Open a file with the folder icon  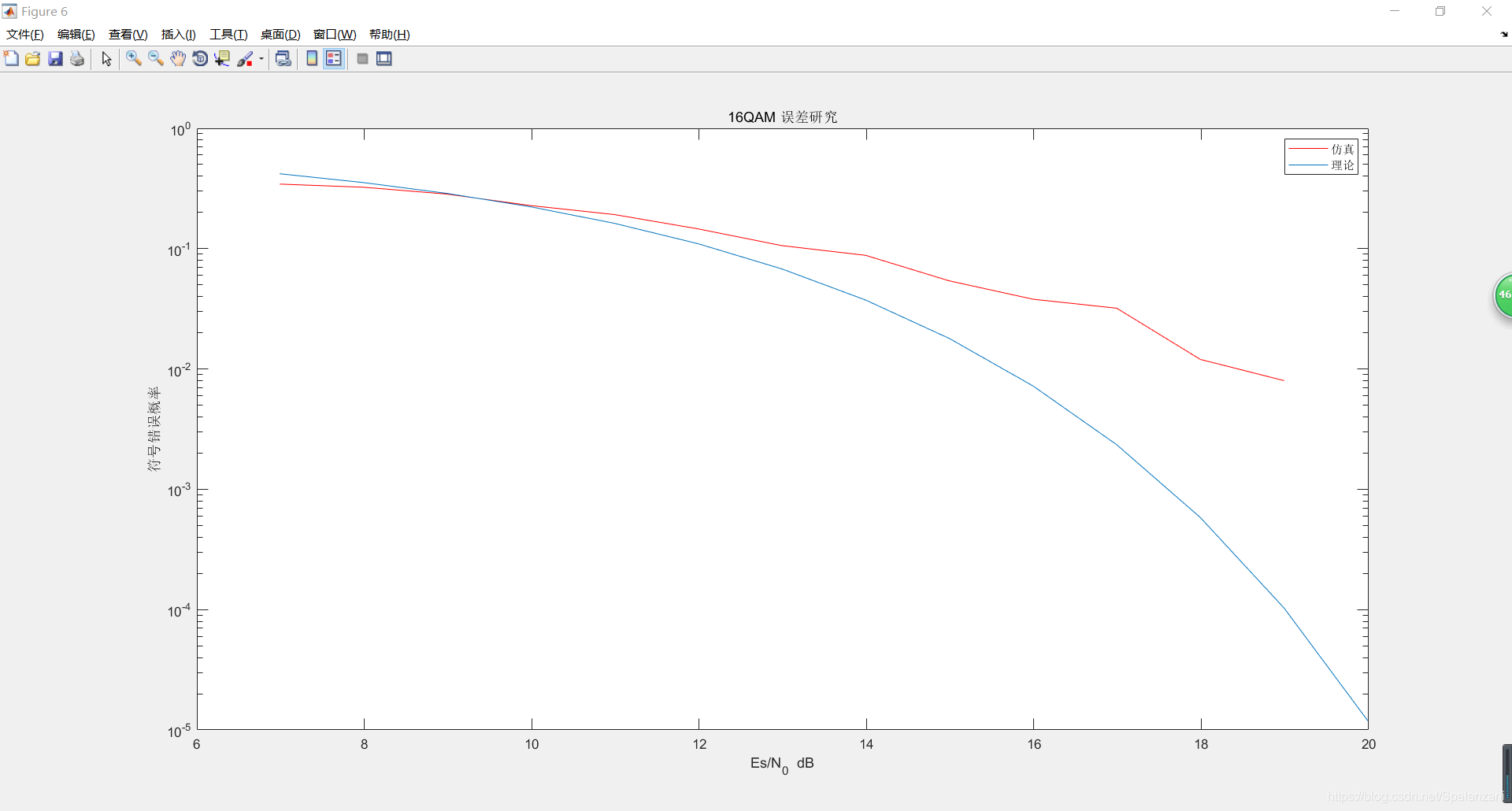pos(33,59)
